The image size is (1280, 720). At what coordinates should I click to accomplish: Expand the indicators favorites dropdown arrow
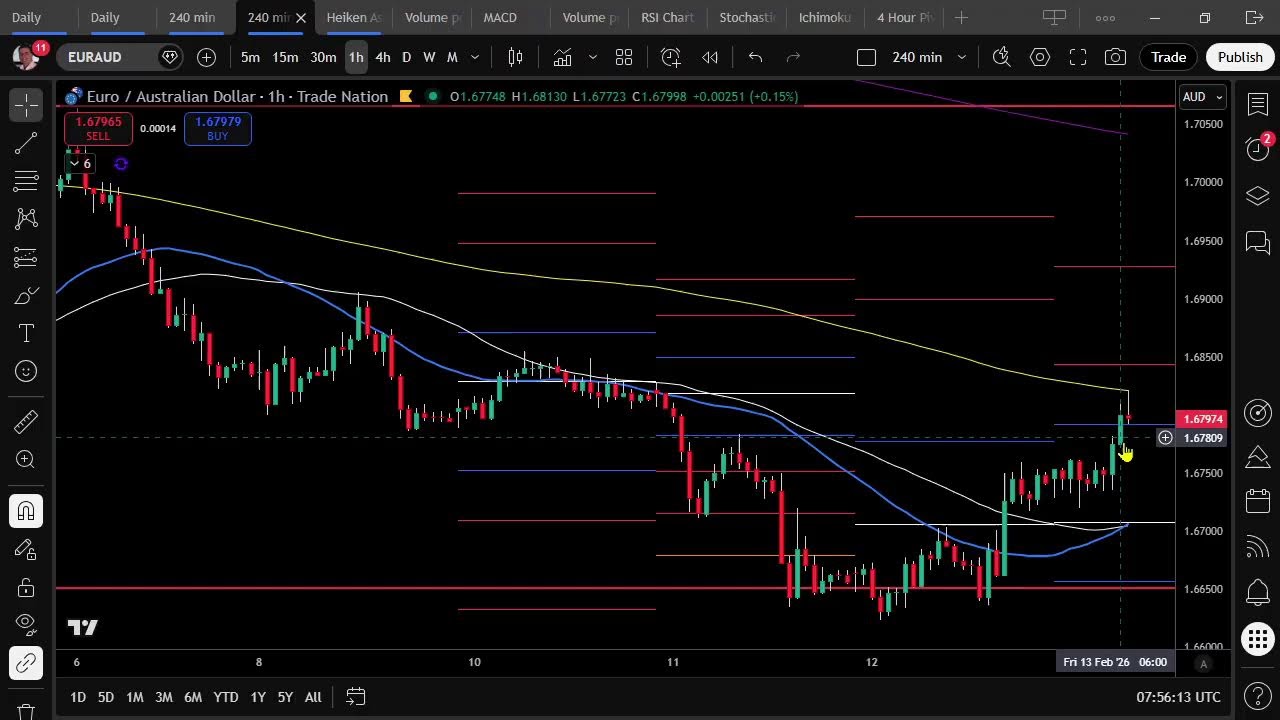coord(592,57)
